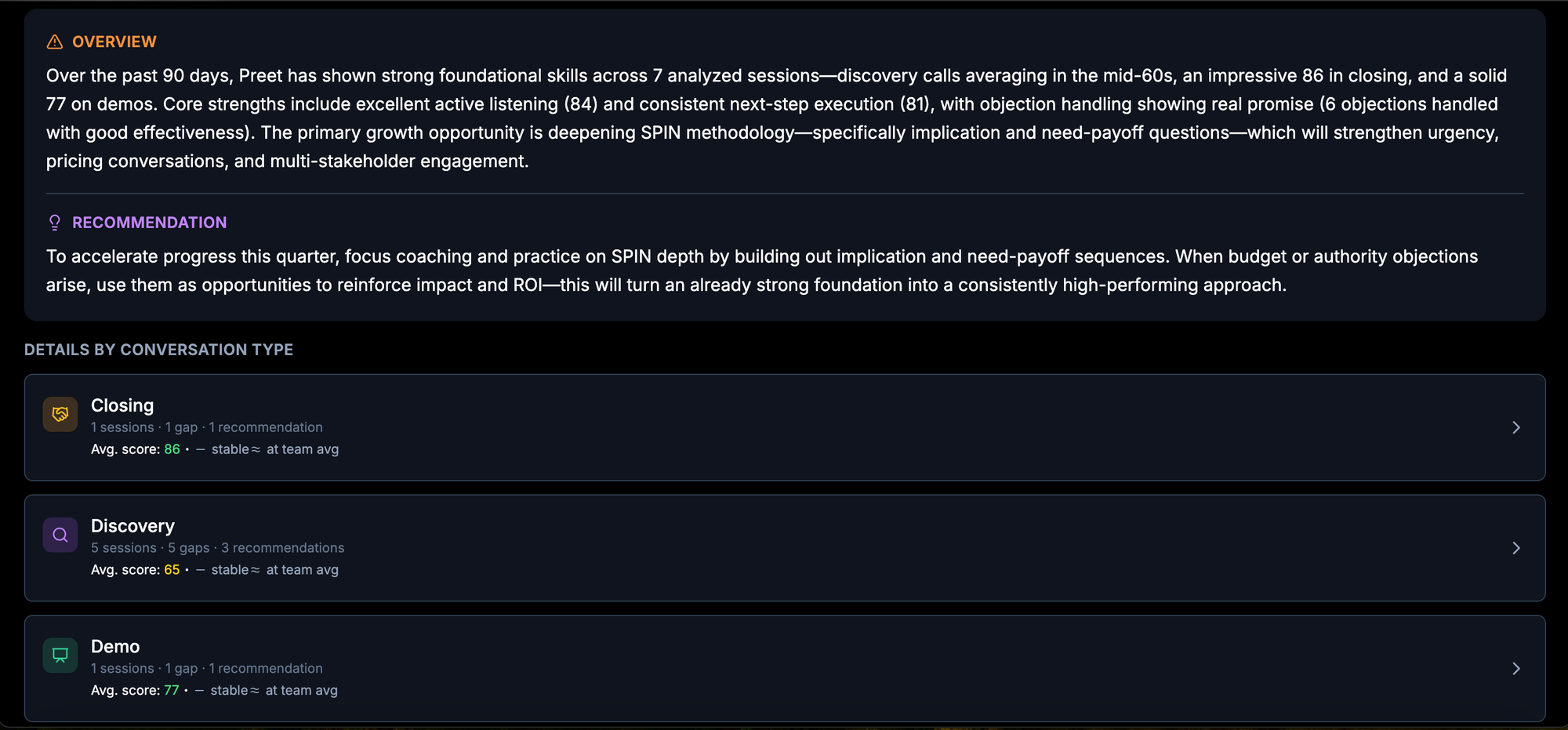Click the Details by Conversation Type heading
This screenshot has width=1568, height=730.
158,350
